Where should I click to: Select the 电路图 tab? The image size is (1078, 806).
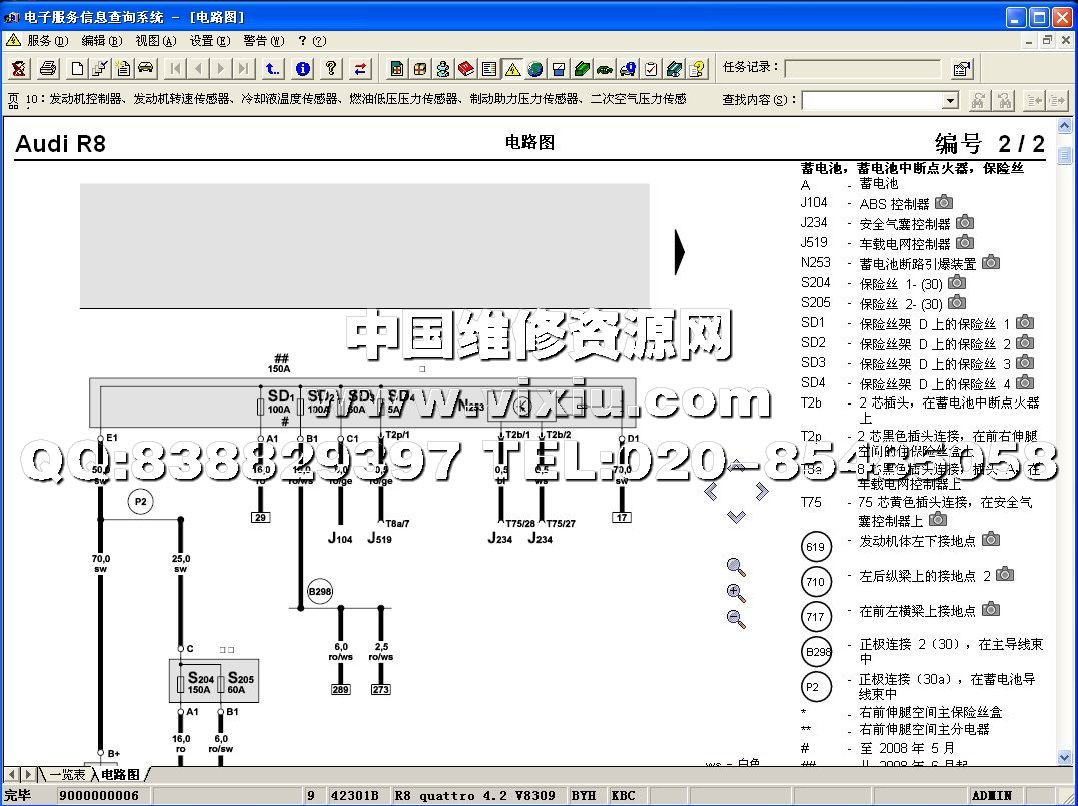[x=120, y=775]
